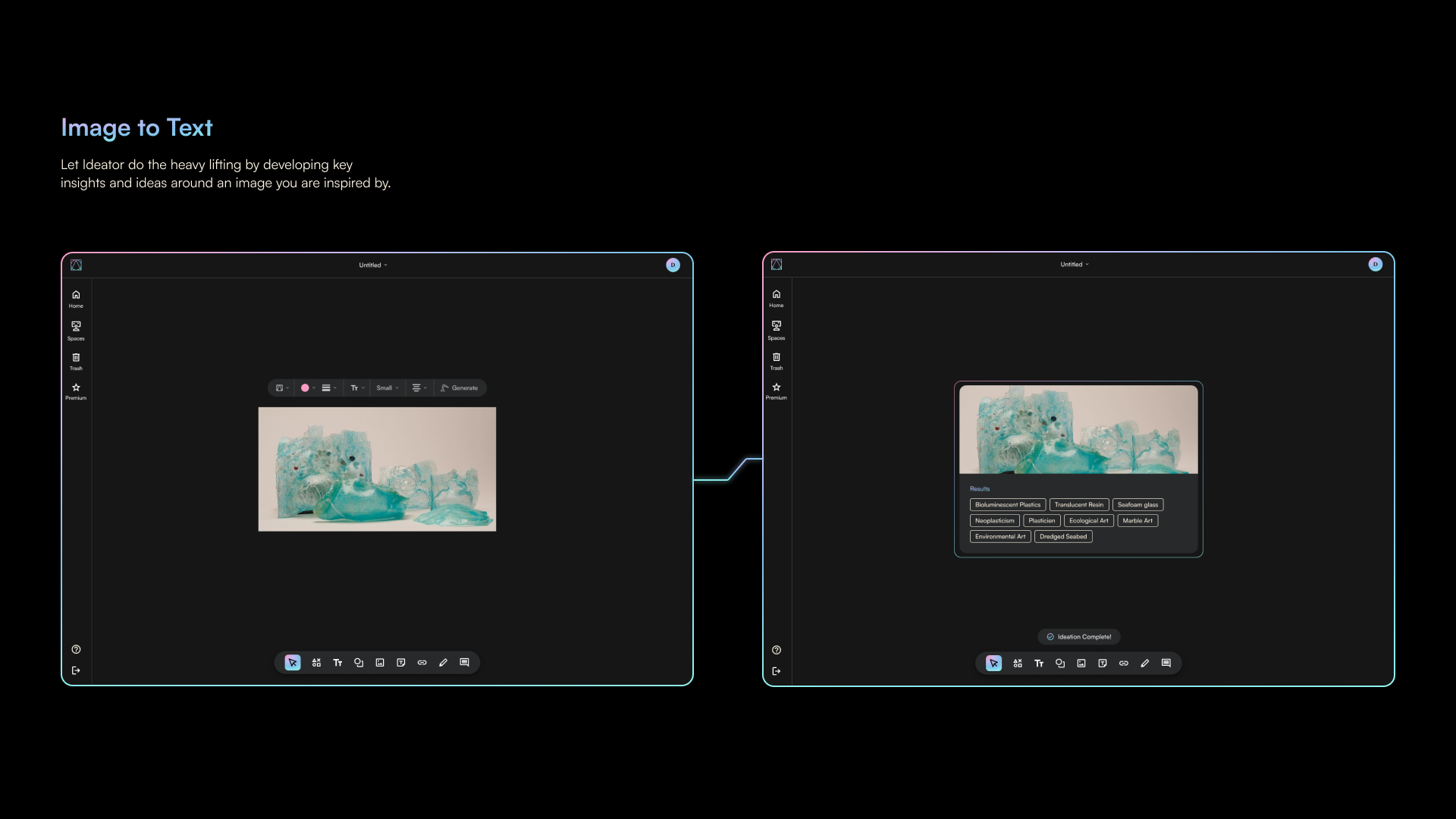Open the Untitled title dropdown in left window
This screenshot has height=819, width=1456.
373,265
